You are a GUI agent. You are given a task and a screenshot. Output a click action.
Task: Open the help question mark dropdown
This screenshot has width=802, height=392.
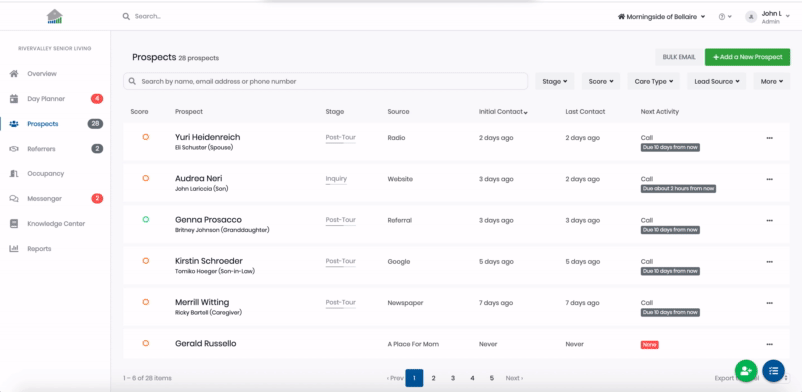pyautogui.click(x=725, y=17)
